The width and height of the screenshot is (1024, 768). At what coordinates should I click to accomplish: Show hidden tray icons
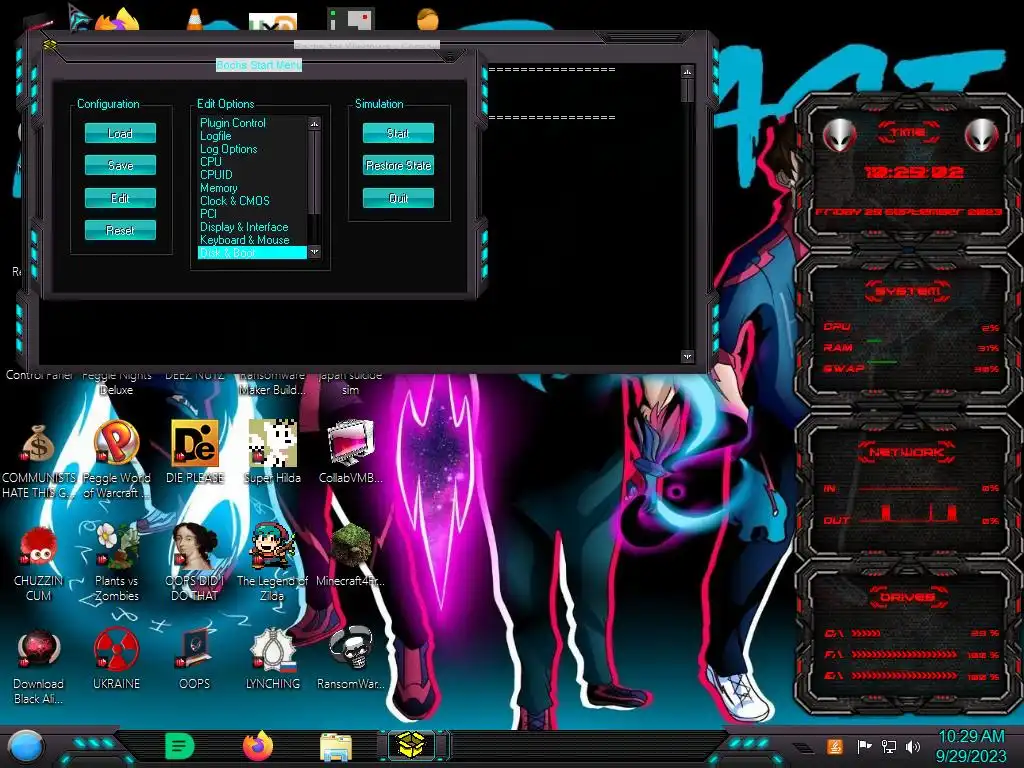click(x=803, y=747)
